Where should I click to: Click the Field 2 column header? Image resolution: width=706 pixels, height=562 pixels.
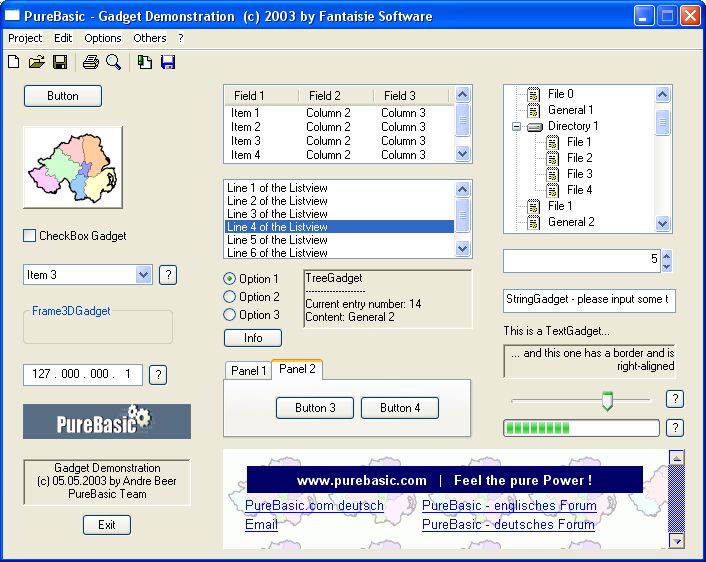click(x=336, y=96)
